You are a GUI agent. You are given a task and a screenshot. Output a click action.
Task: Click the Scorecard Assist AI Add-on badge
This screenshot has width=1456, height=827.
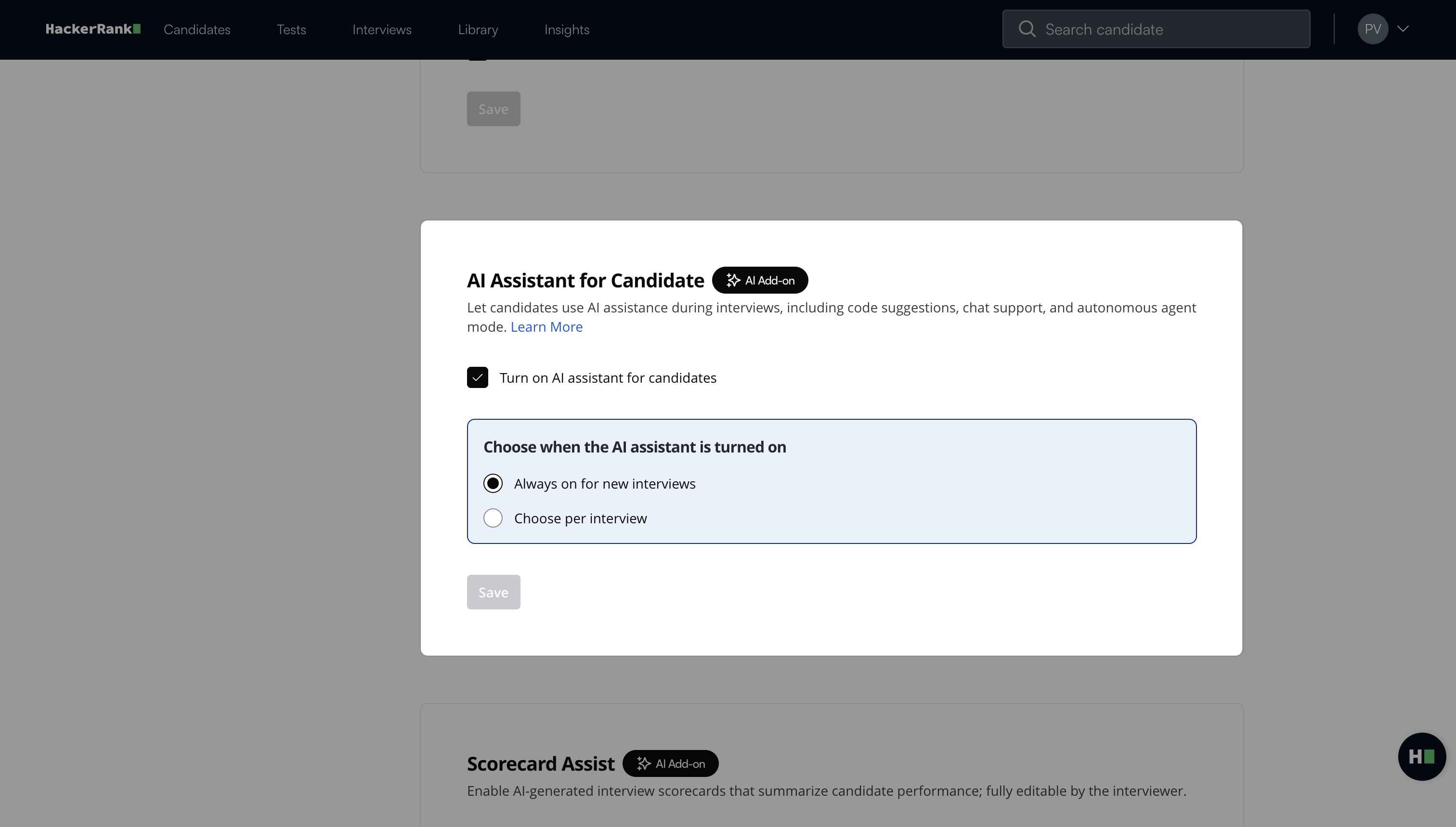point(670,763)
